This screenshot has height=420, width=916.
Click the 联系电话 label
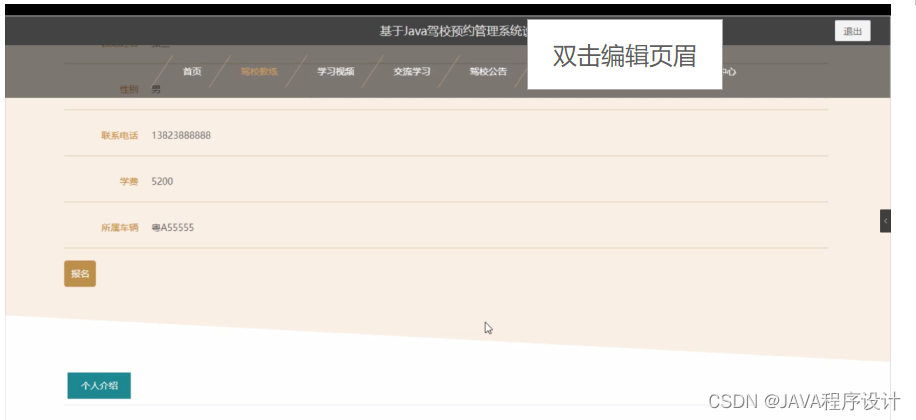(x=120, y=136)
